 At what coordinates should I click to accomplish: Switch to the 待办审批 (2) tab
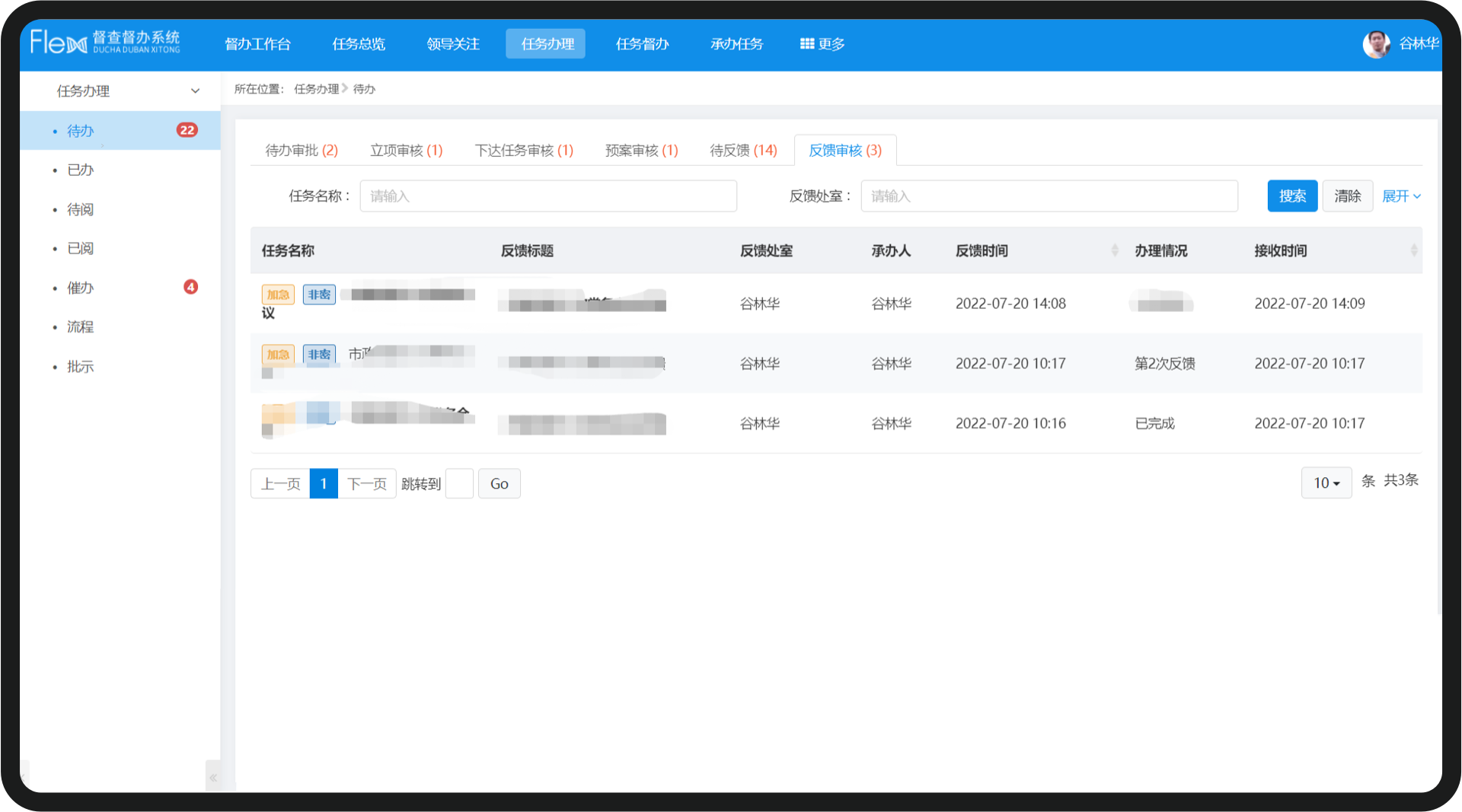click(x=302, y=151)
